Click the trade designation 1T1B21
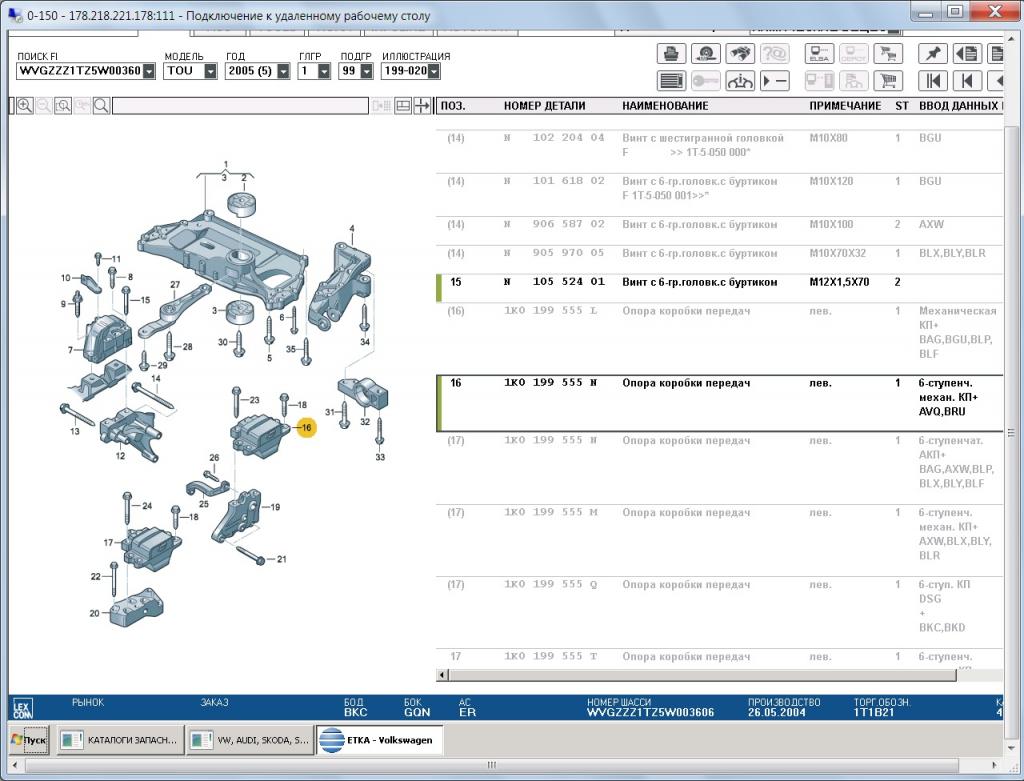 coord(873,712)
